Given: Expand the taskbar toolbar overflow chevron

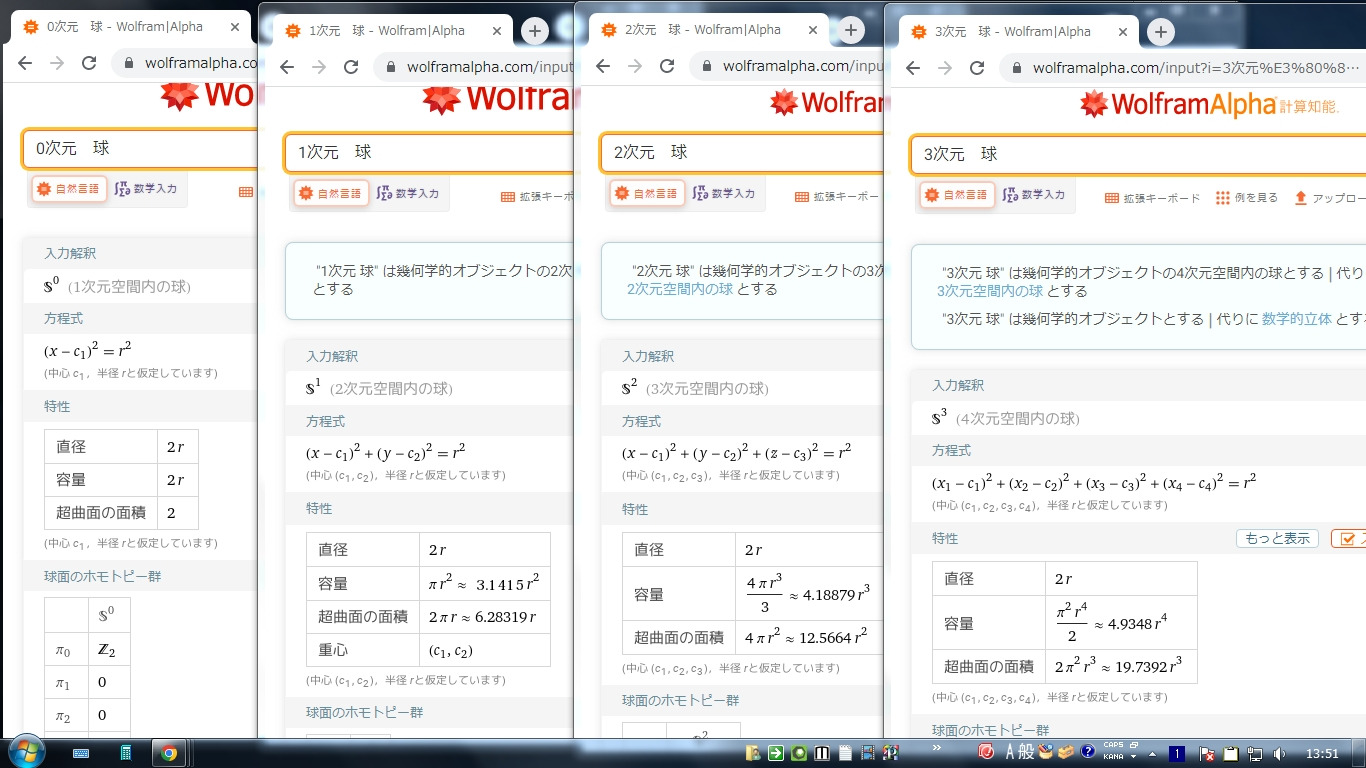Looking at the screenshot, I should pyautogui.click(x=936, y=748).
